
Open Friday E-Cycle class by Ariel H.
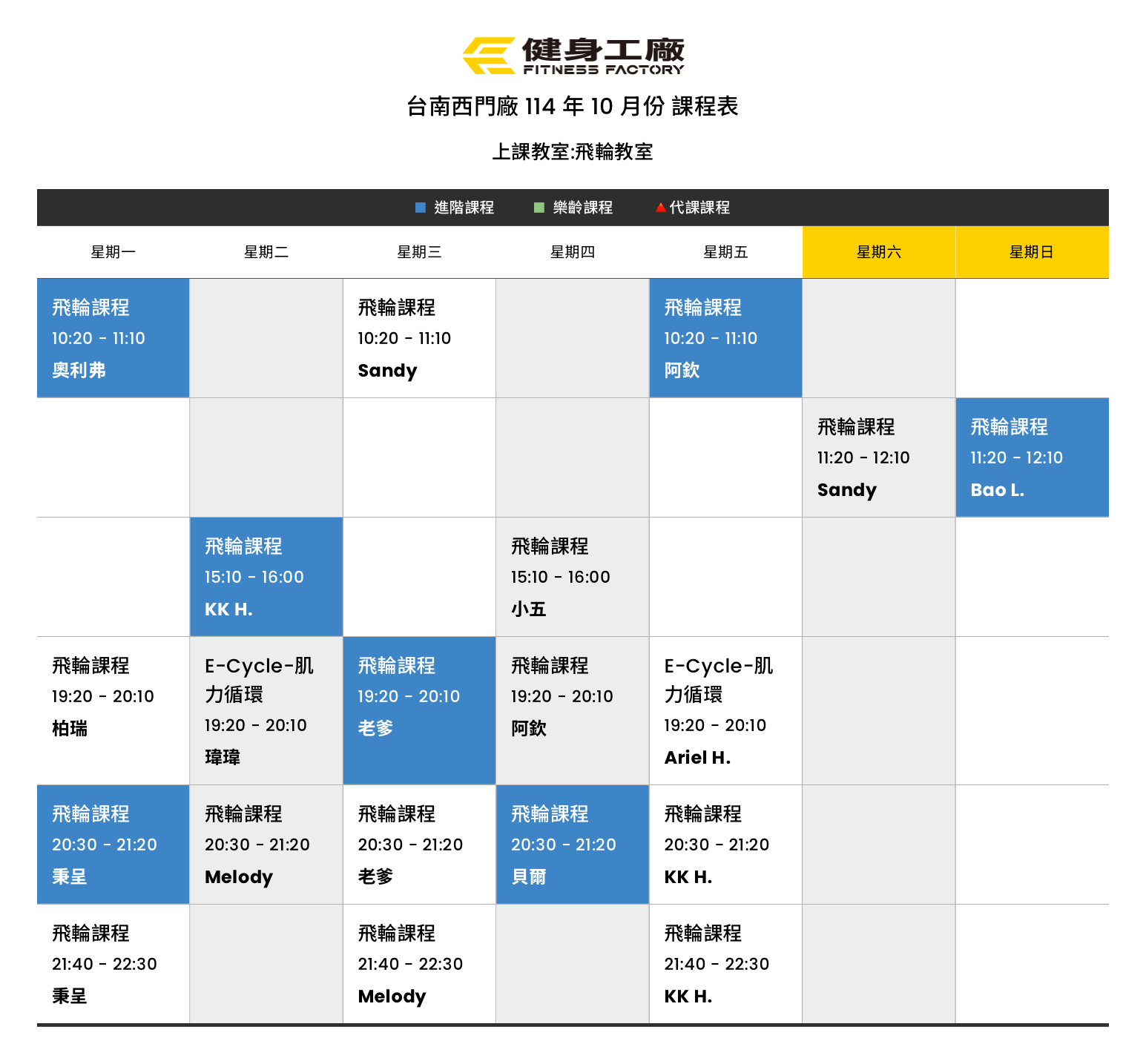pyautogui.click(x=725, y=710)
